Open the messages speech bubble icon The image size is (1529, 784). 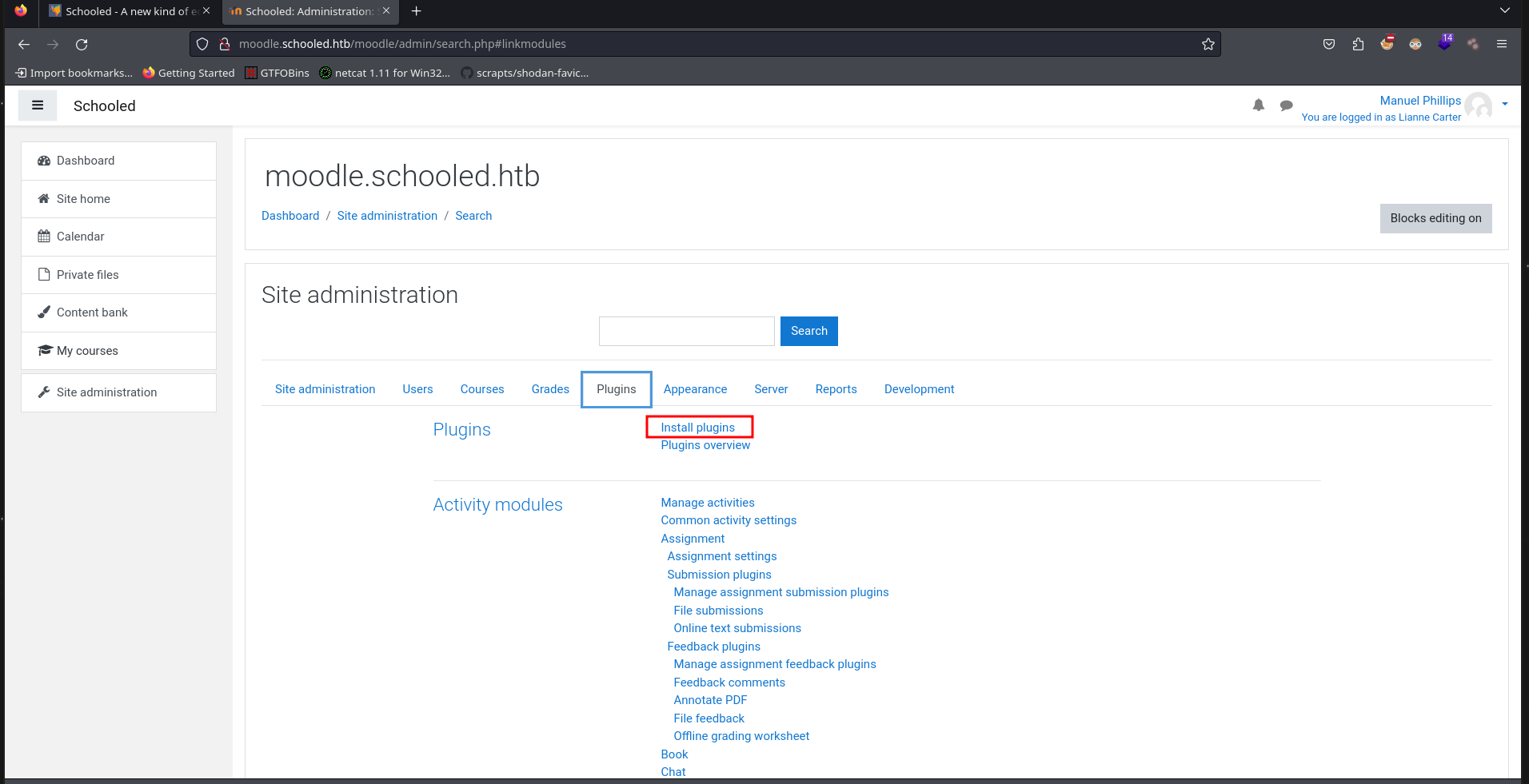coord(1286,105)
